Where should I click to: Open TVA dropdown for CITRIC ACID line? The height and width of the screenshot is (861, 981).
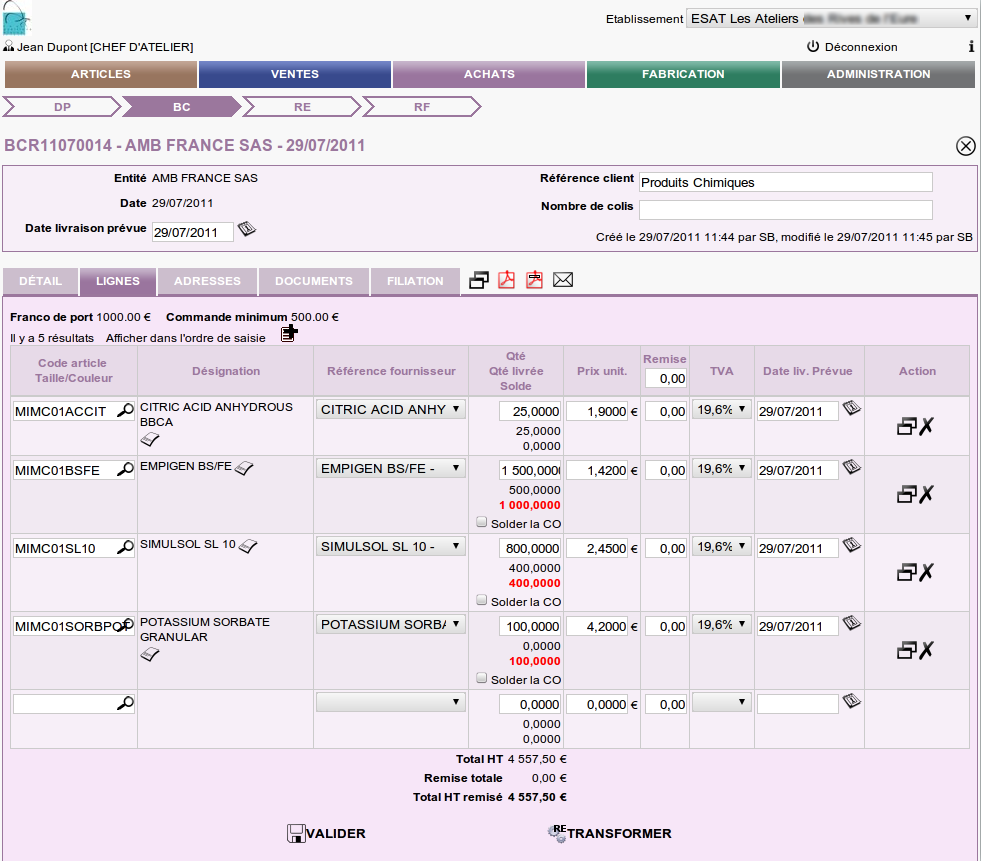tap(721, 409)
